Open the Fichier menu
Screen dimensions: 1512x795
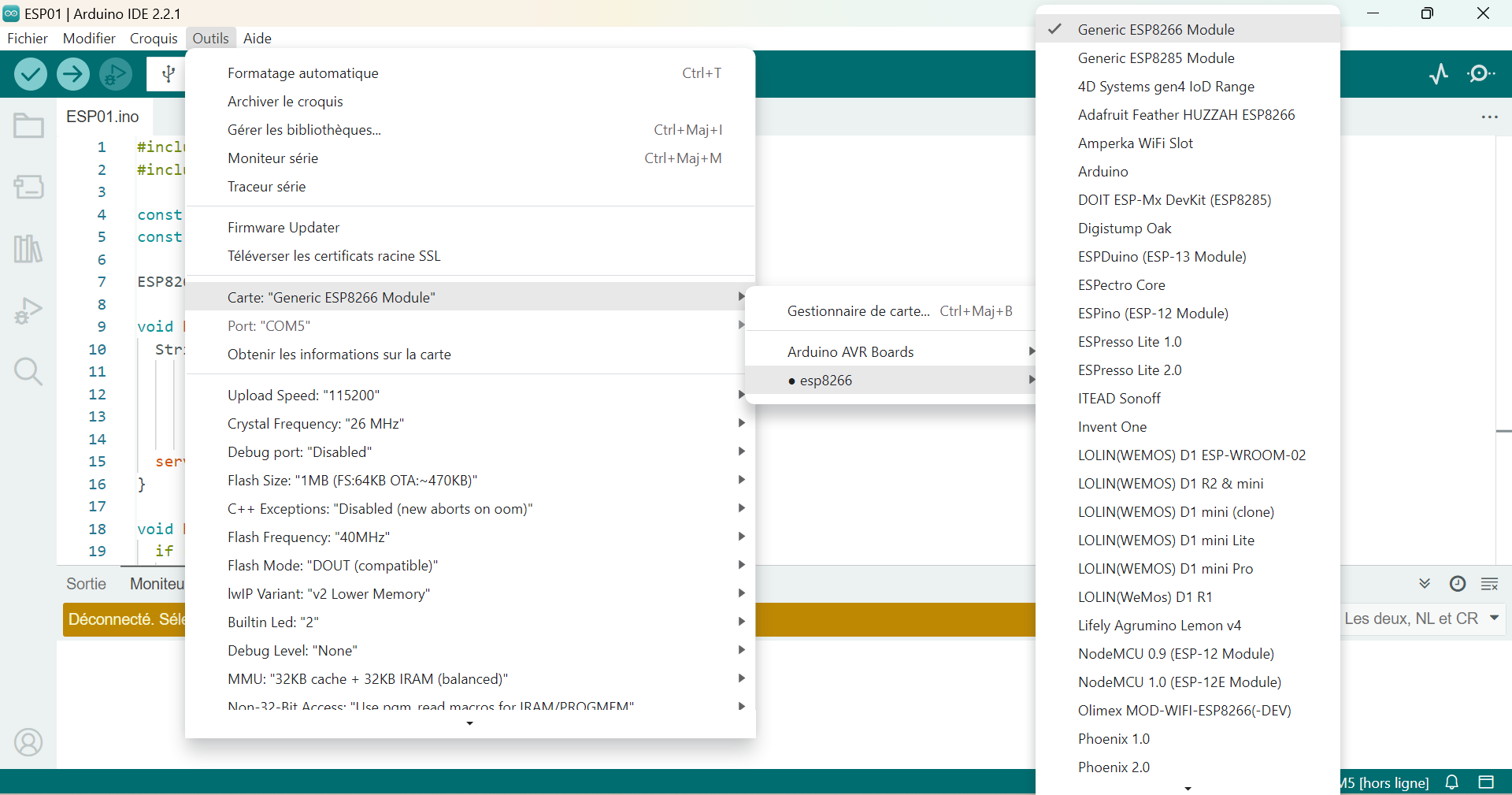click(28, 39)
